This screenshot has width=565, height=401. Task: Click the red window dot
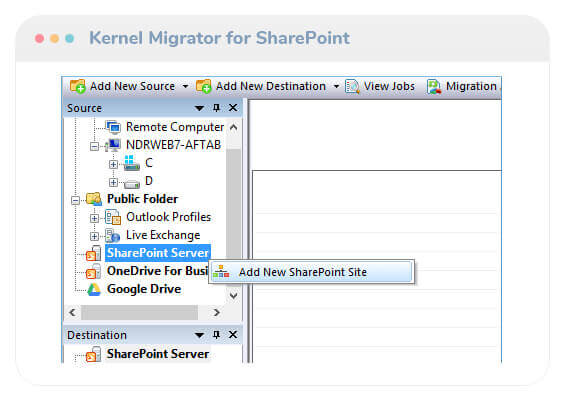(40, 38)
